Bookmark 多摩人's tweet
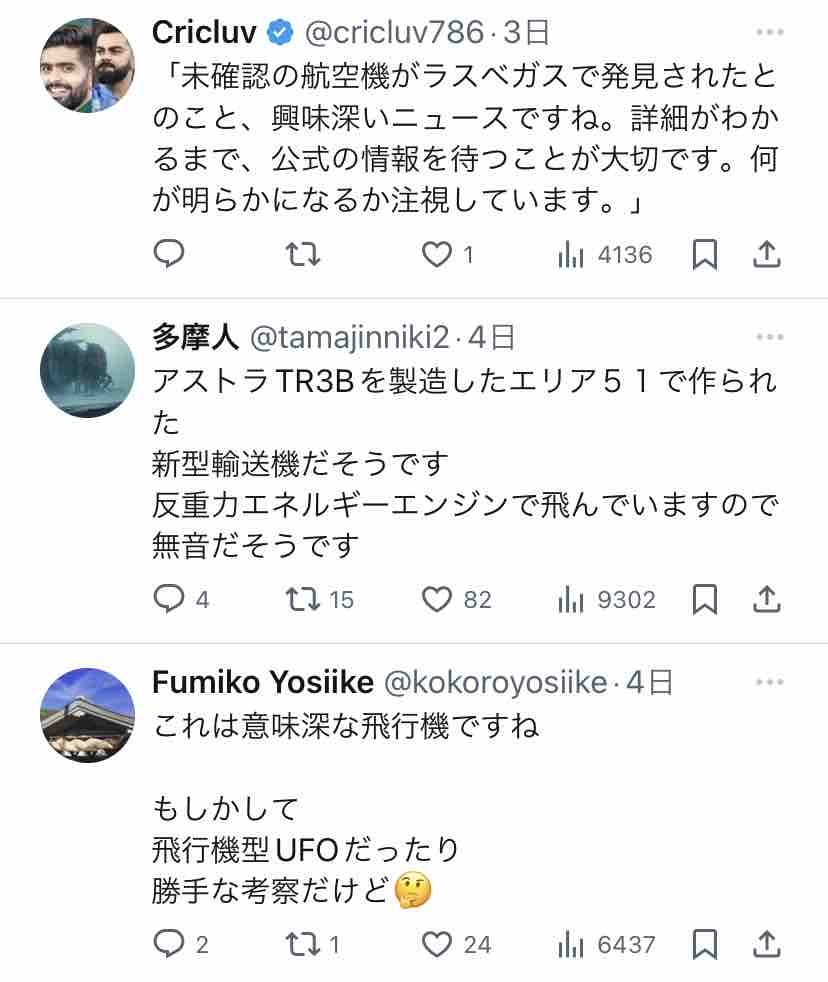Image resolution: width=828 pixels, height=982 pixels. pyautogui.click(x=705, y=599)
